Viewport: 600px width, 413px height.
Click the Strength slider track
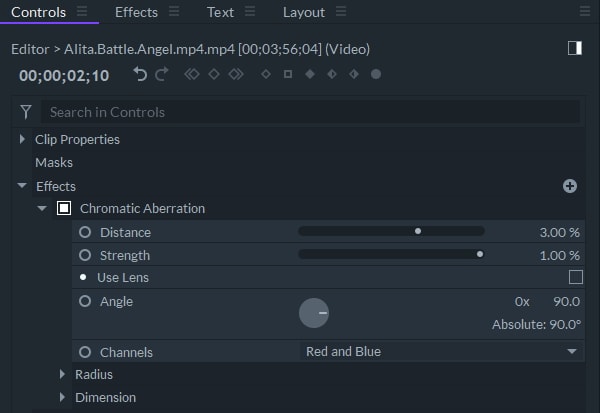pyautogui.click(x=391, y=254)
